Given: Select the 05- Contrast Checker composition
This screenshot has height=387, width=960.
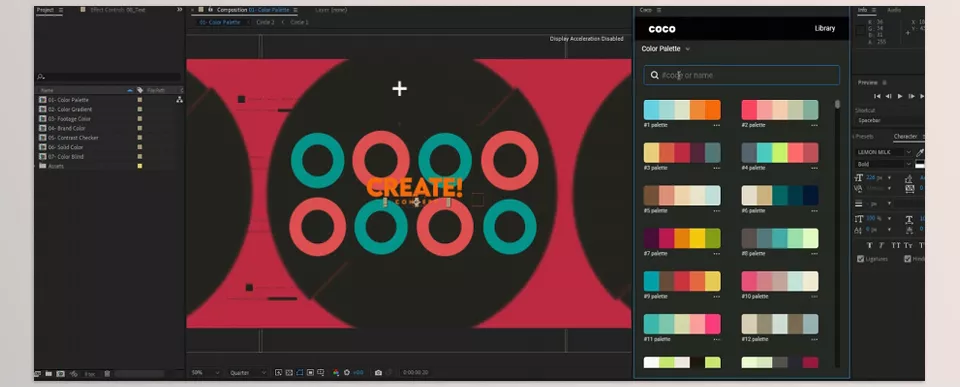Looking at the screenshot, I should (73, 138).
